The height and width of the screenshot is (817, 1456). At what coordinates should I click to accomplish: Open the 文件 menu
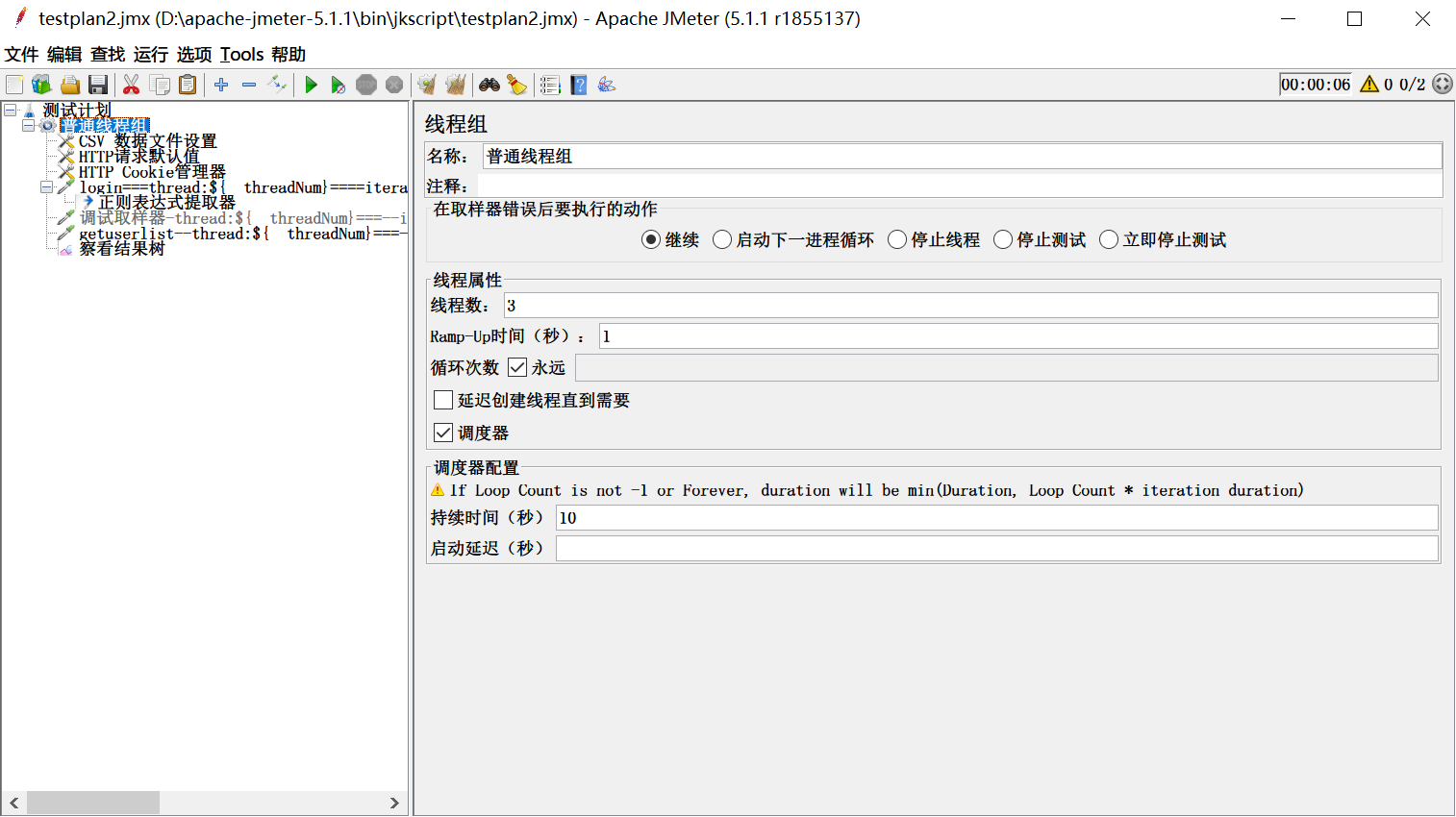[x=21, y=55]
